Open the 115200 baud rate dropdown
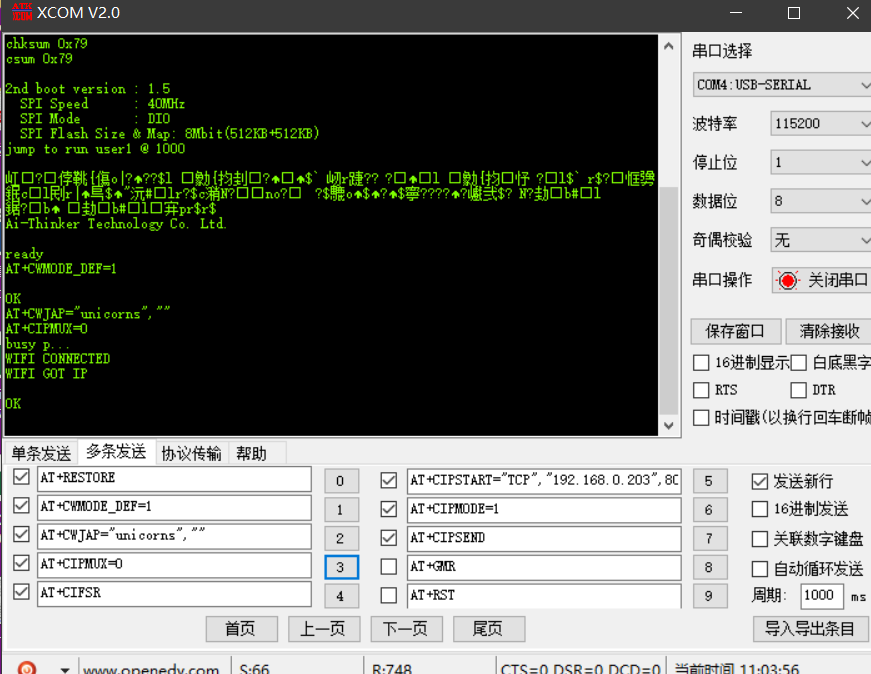This screenshot has width=871, height=674. (x=820, y=123)
